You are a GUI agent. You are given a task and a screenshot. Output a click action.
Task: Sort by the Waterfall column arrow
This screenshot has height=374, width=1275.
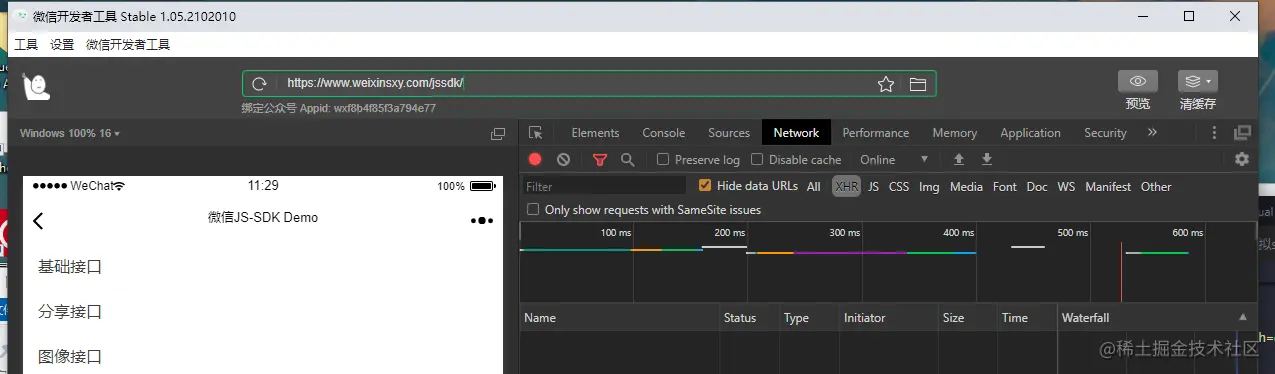pyautogui.click(x=1243, y=317)
